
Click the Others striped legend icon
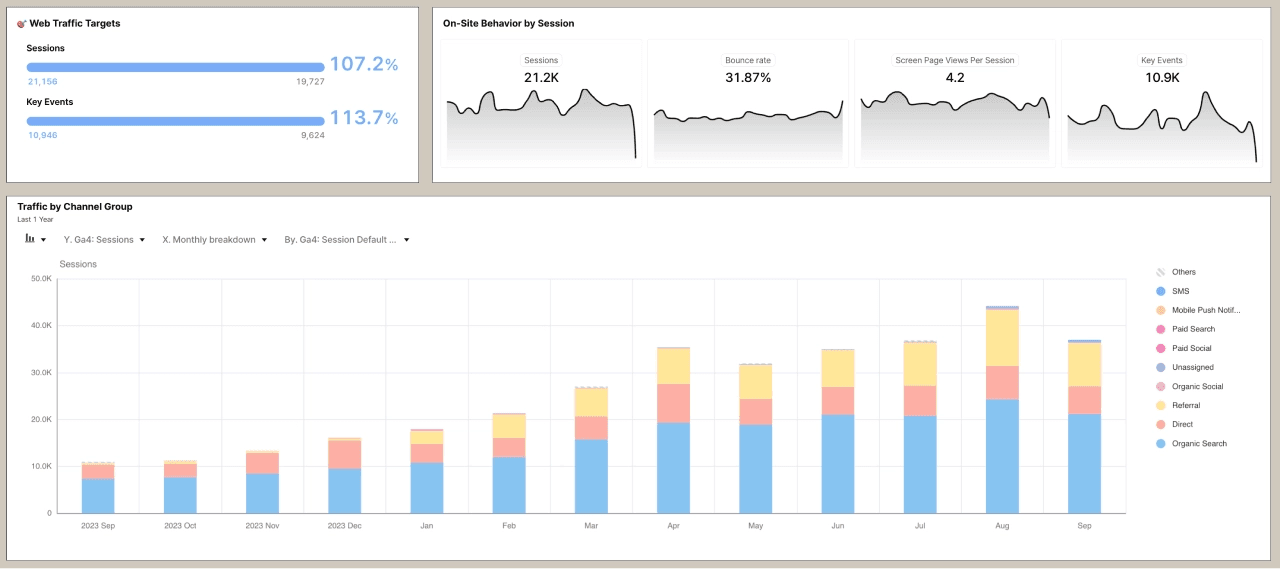pyautogui.click(x=1160, y=272)
